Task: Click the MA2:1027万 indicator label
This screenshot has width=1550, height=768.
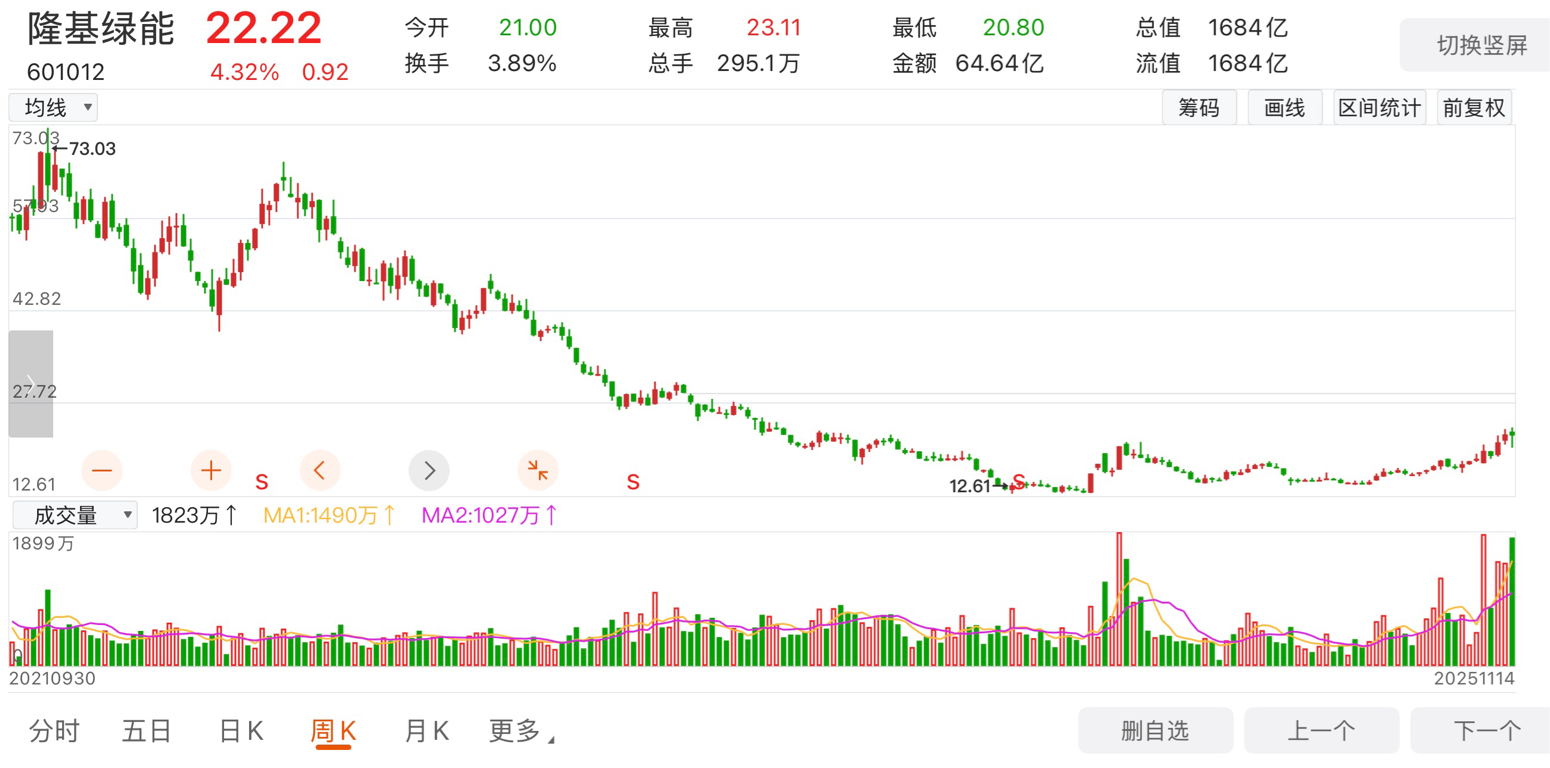Action: 490,516
